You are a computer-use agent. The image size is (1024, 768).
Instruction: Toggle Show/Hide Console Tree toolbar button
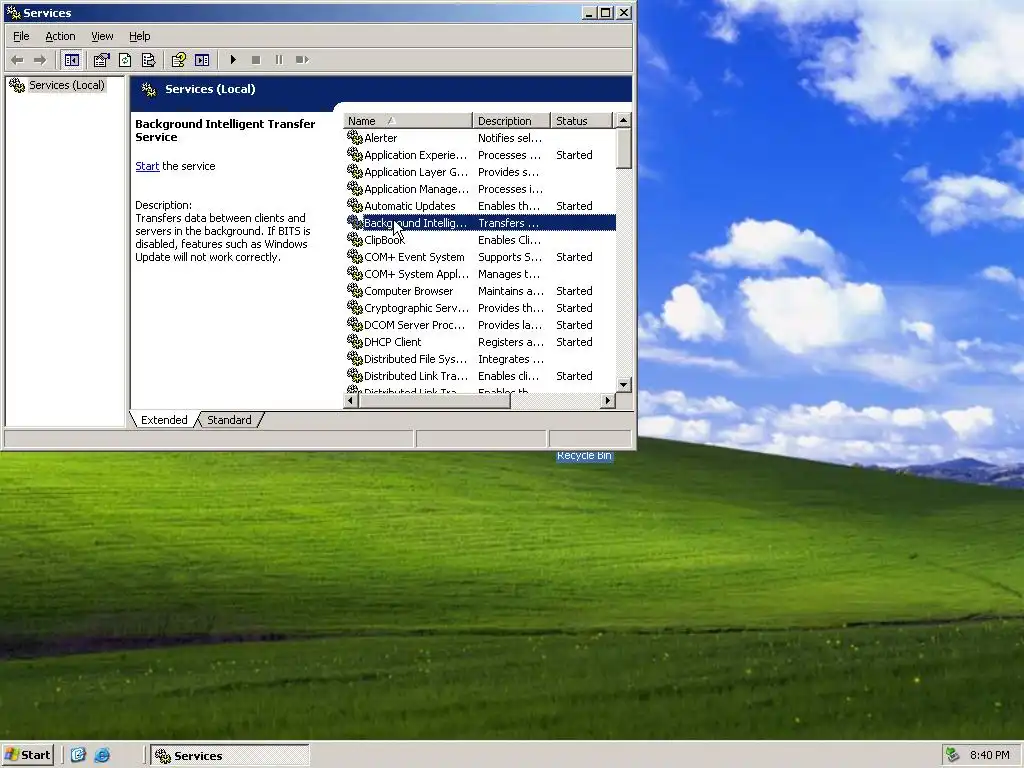point(72,60)
